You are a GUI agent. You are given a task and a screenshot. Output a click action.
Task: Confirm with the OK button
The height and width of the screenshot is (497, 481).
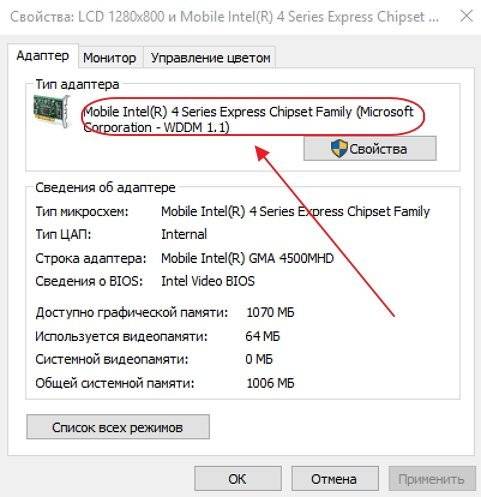(238, 479)
